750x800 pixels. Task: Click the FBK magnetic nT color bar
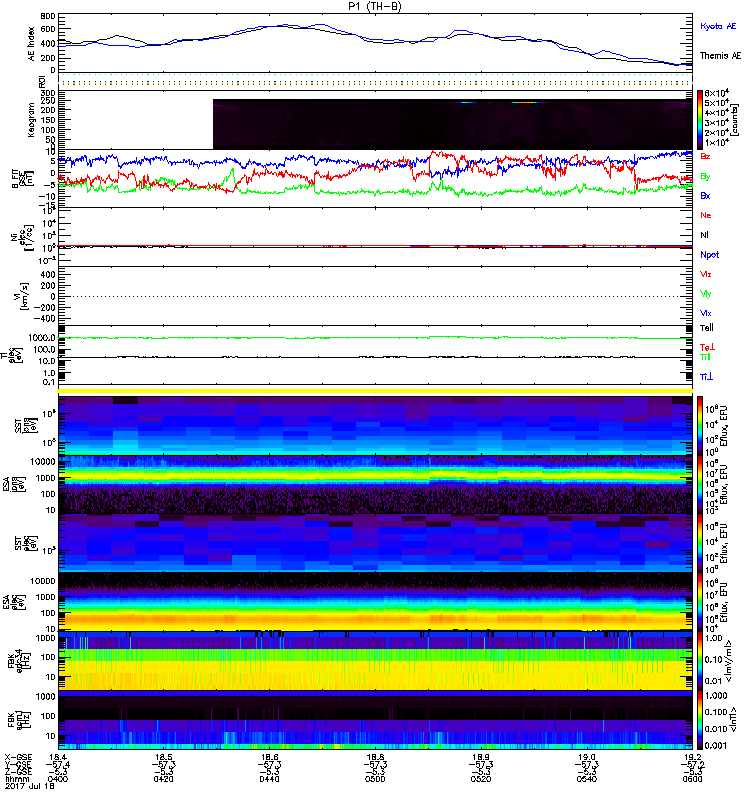coord(700,720)
